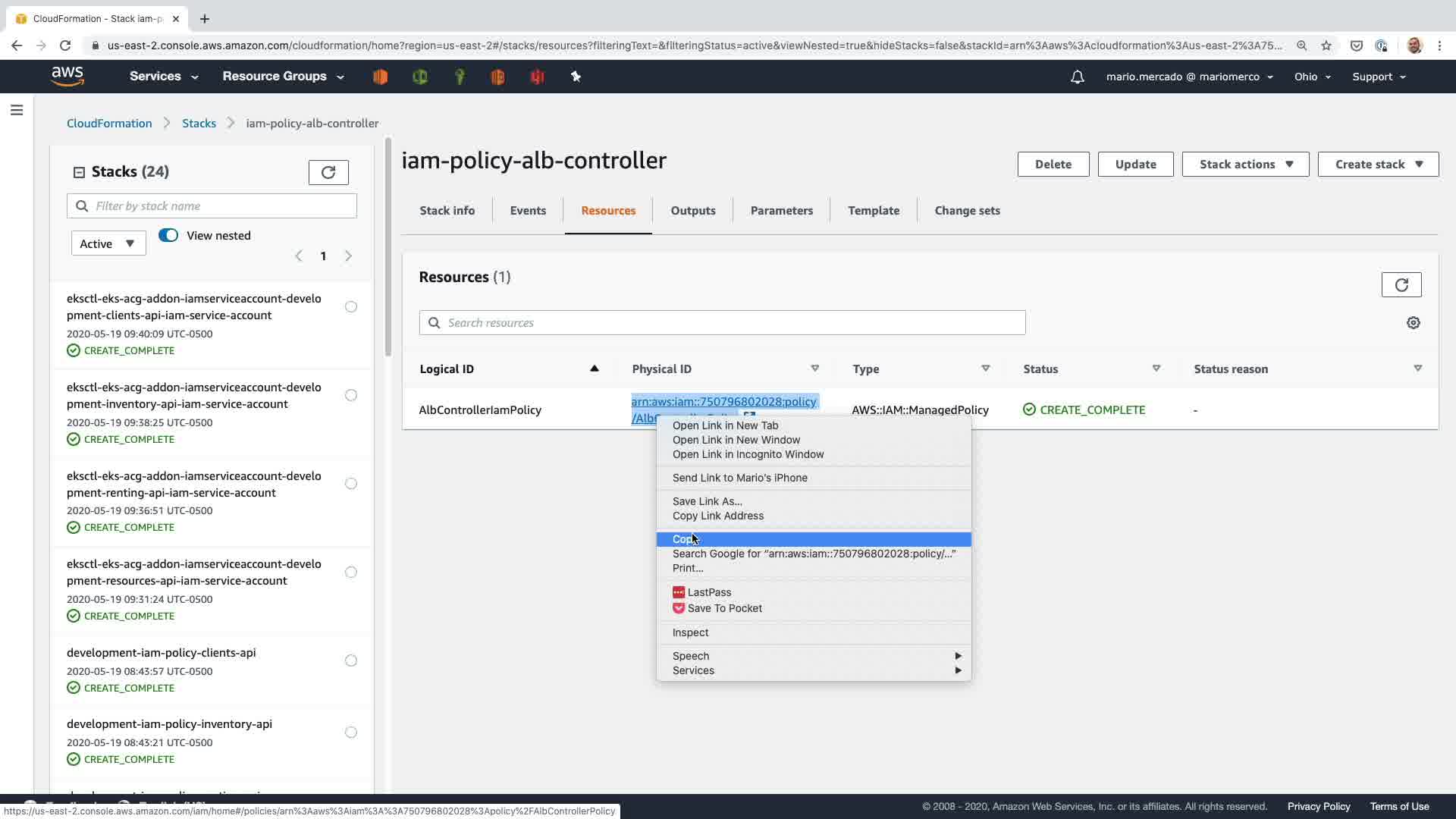The width and height of the screenshot is (1456, 819).
Task: Select the development-iam-policy-clients-api stack radio
Action: pos(351,661)
